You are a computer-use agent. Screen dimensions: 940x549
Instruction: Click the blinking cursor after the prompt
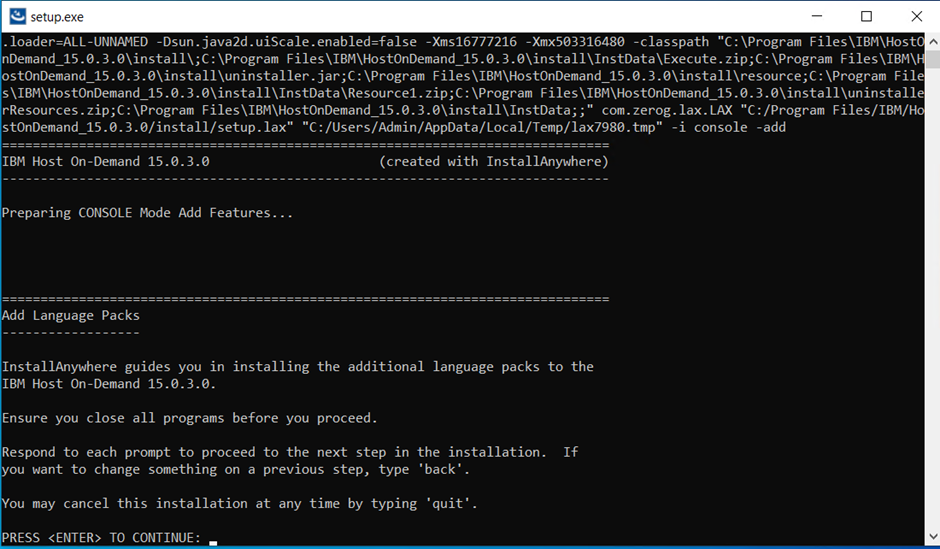pyautogui.click(x=213, y=540)
